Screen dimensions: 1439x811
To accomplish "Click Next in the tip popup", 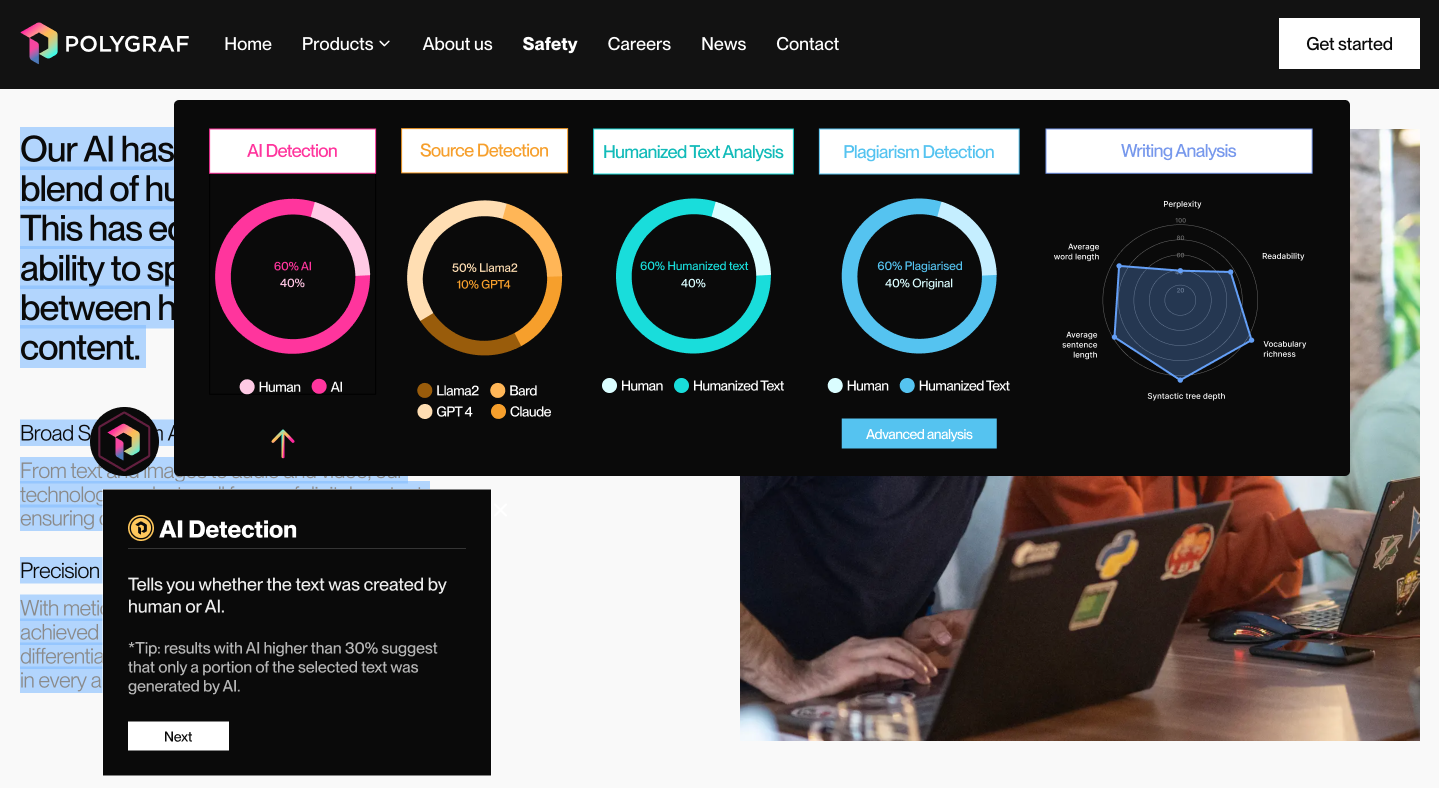I will [x=178, y=736].
